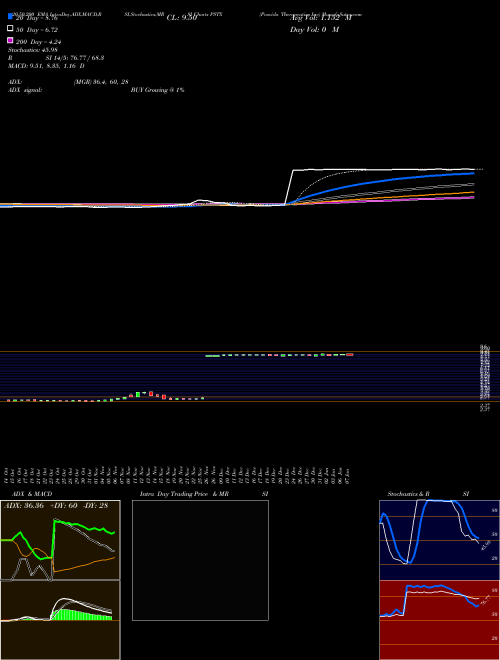Click the 'MACD: 9.51, 8.35, 1.16 D' reading

tap(46, 66)
